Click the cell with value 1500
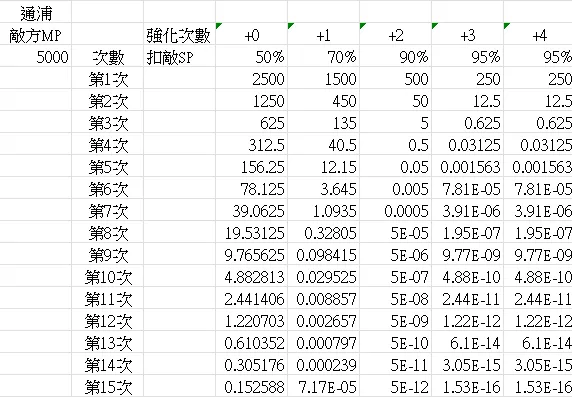 324,78
